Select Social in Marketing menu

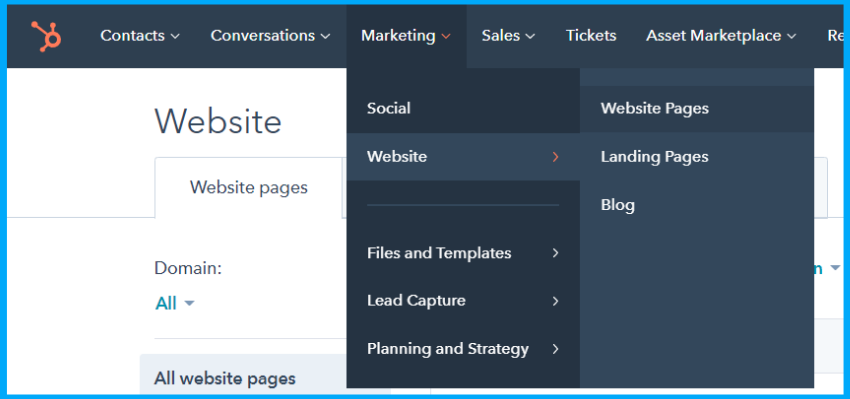463,108
